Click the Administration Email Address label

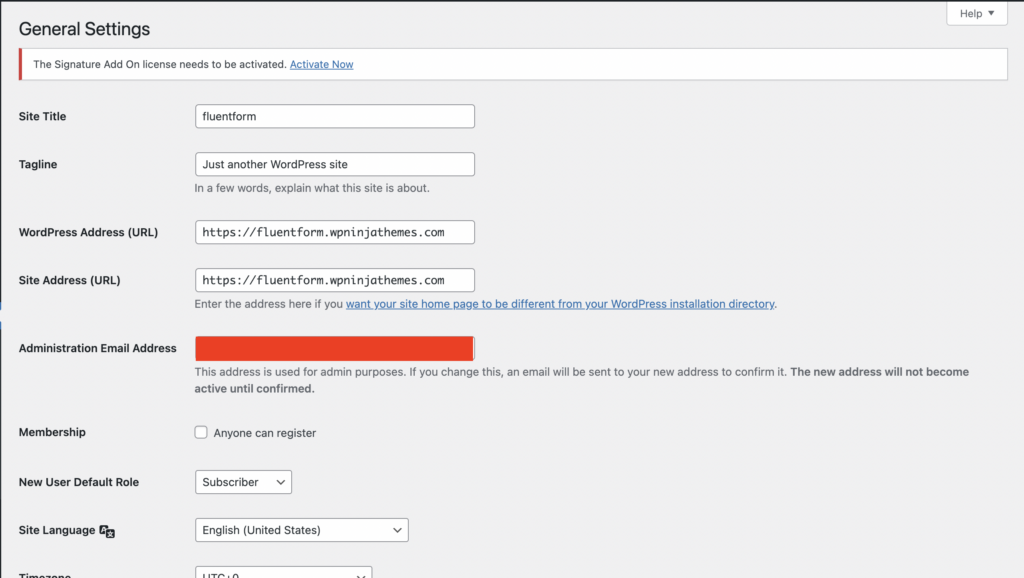point(97,348)
